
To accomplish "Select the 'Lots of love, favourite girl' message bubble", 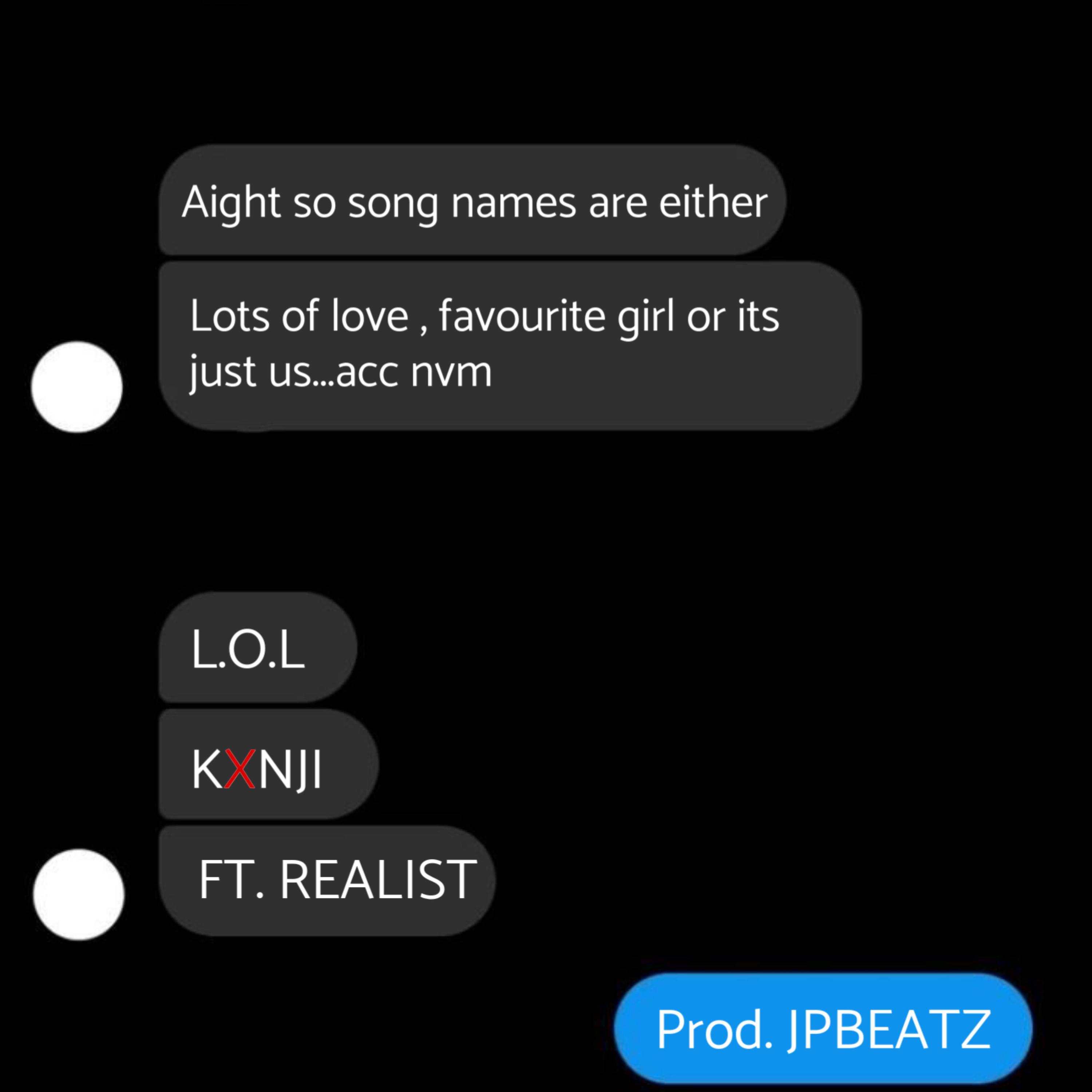I will (x=510, y=346).
